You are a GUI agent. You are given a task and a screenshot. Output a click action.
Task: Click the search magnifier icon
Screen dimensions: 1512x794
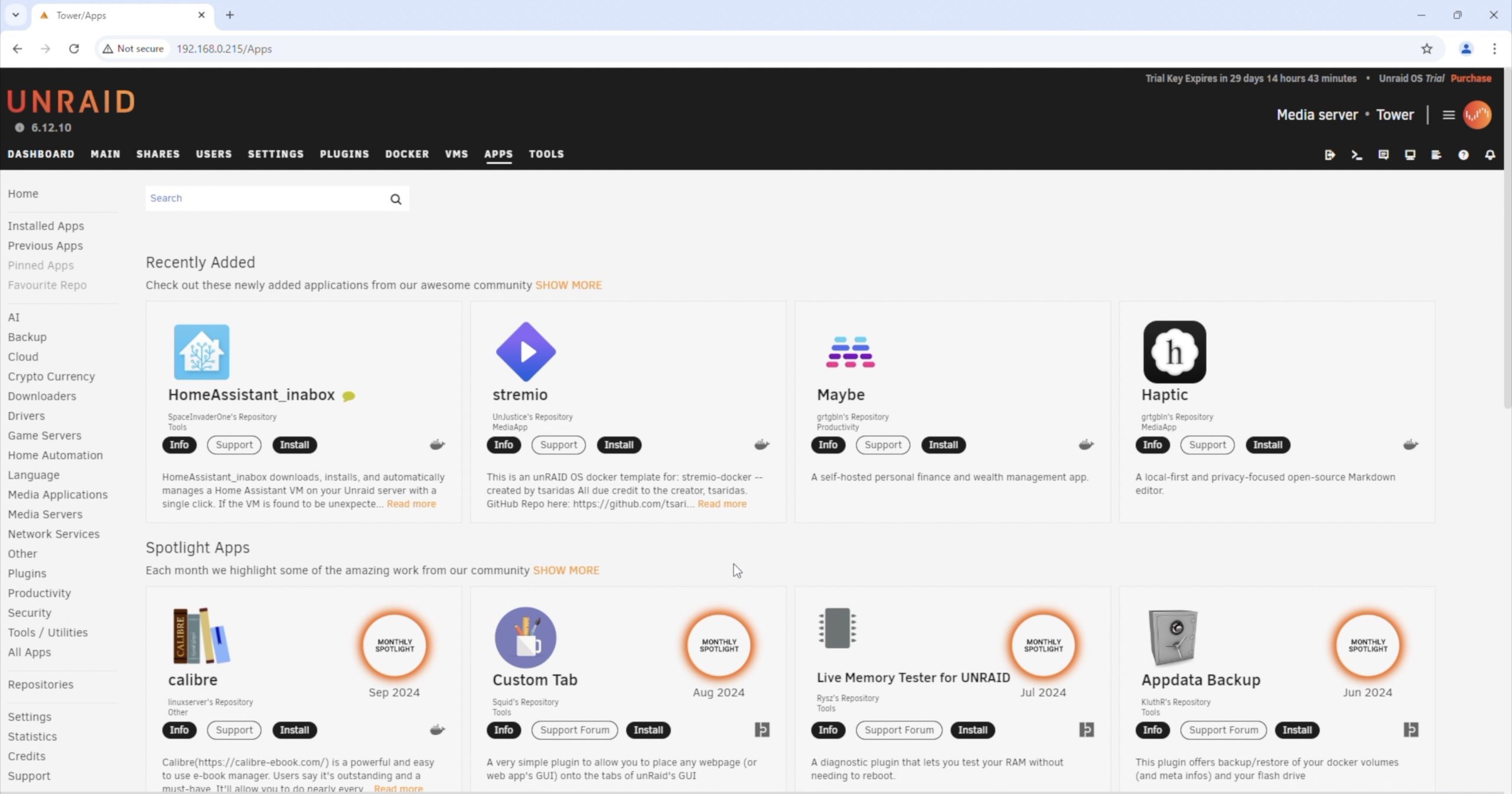[396, 199]
